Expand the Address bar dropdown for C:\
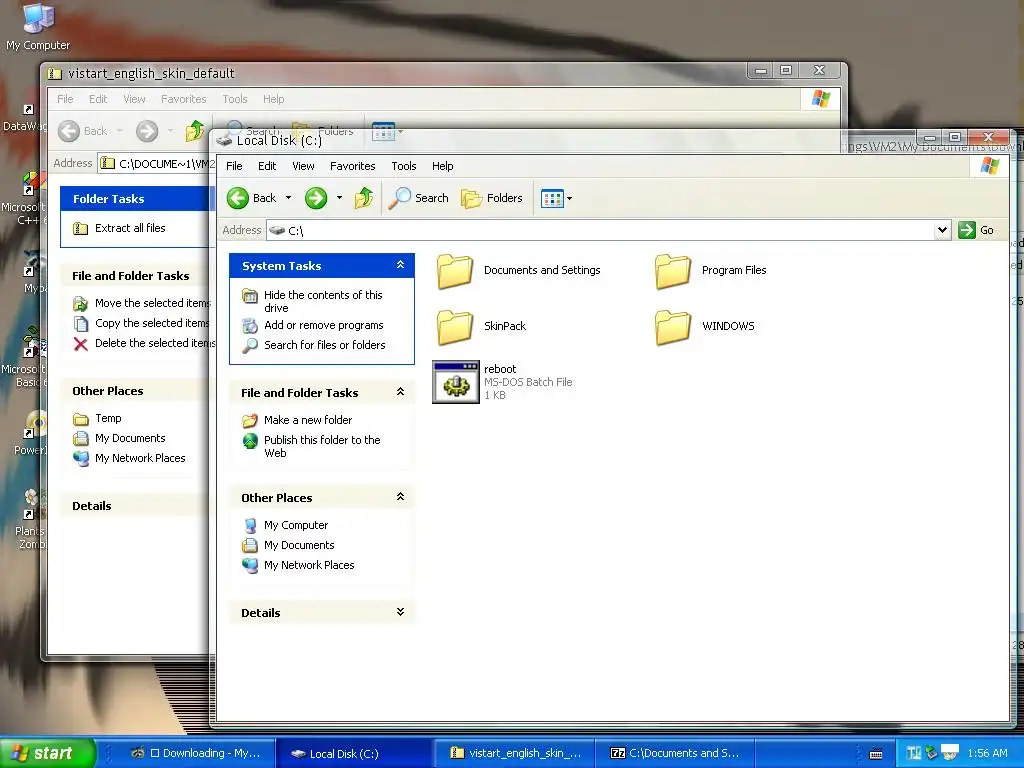1024x768 pixels. [x=942, y=230]
